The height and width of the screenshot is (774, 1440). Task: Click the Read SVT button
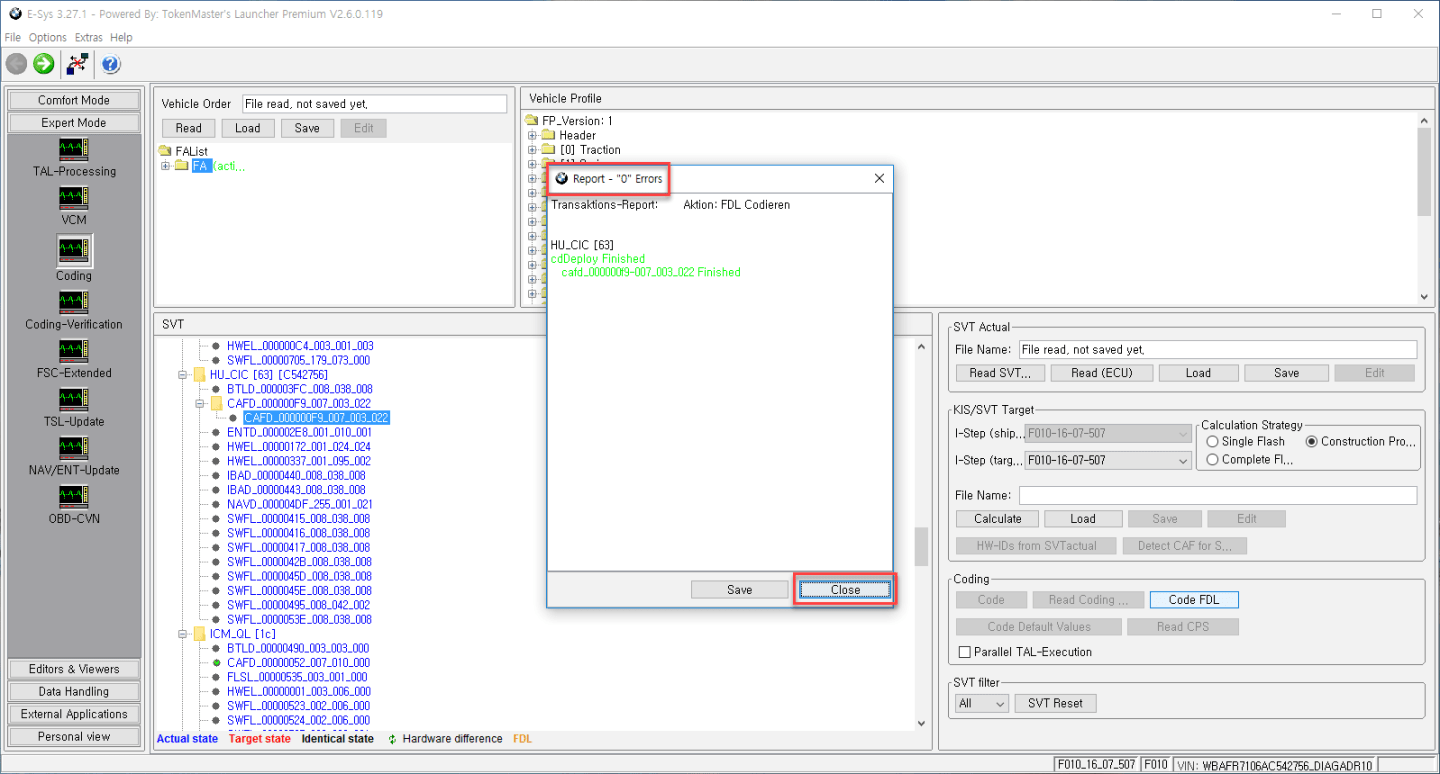[x=1000, y=373]
